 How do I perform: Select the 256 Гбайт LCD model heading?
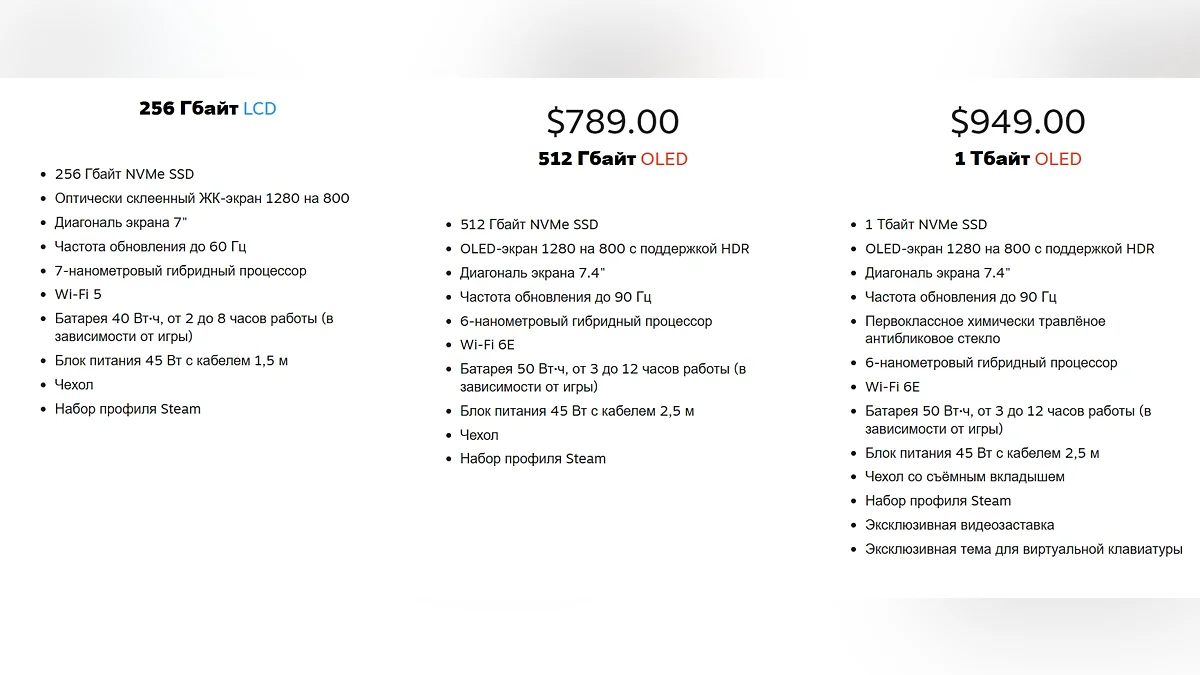click(x=208, y=108)
